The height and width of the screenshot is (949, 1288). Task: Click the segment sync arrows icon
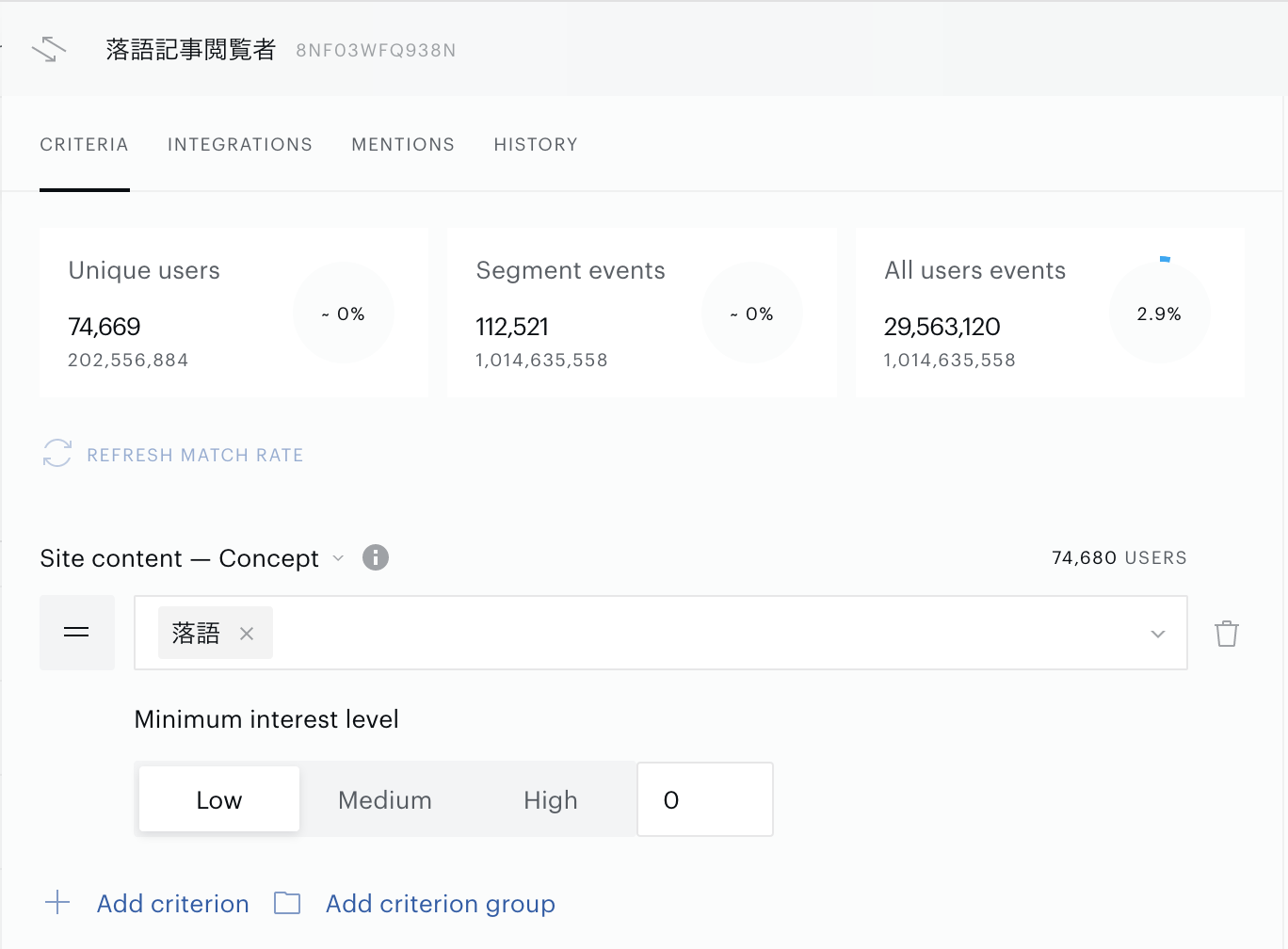(x=49, y=50)
